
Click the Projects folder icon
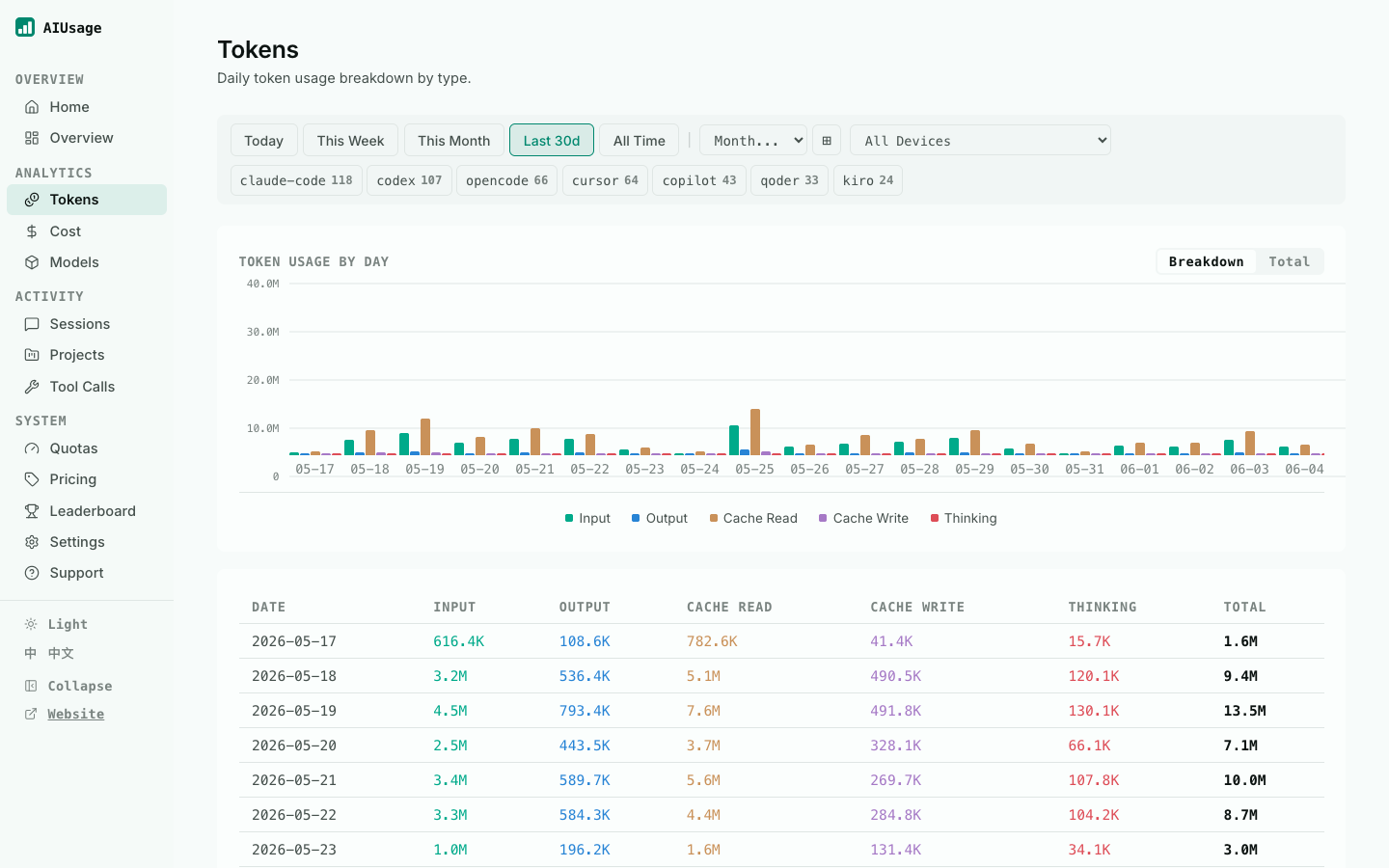point(32,355)
